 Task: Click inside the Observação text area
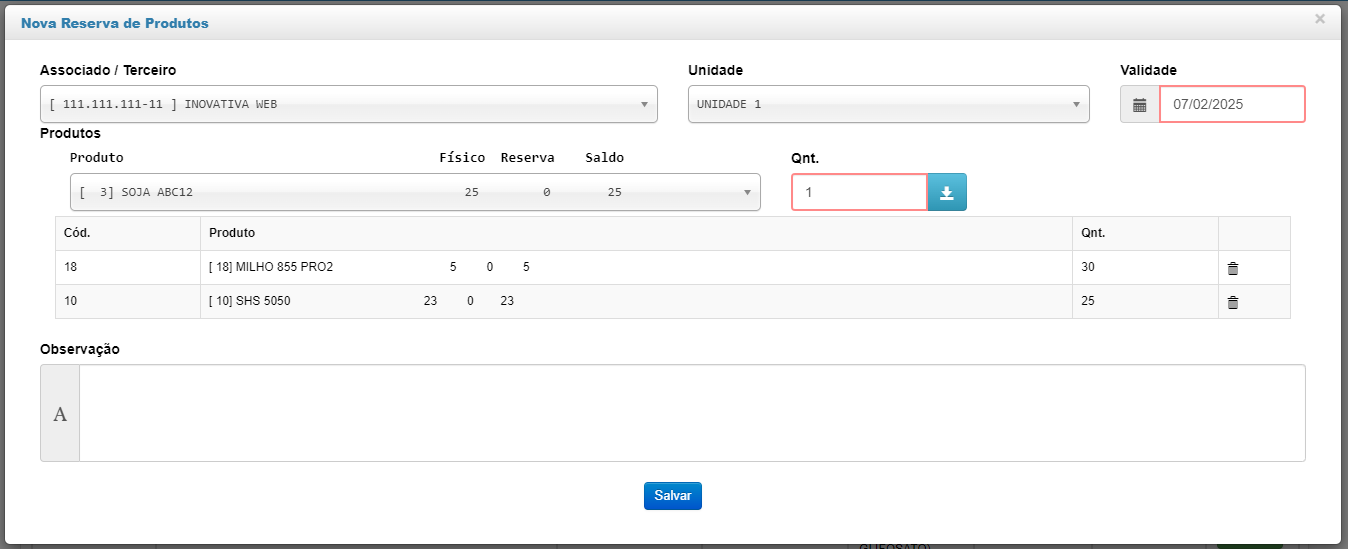[x=692, y=413]
